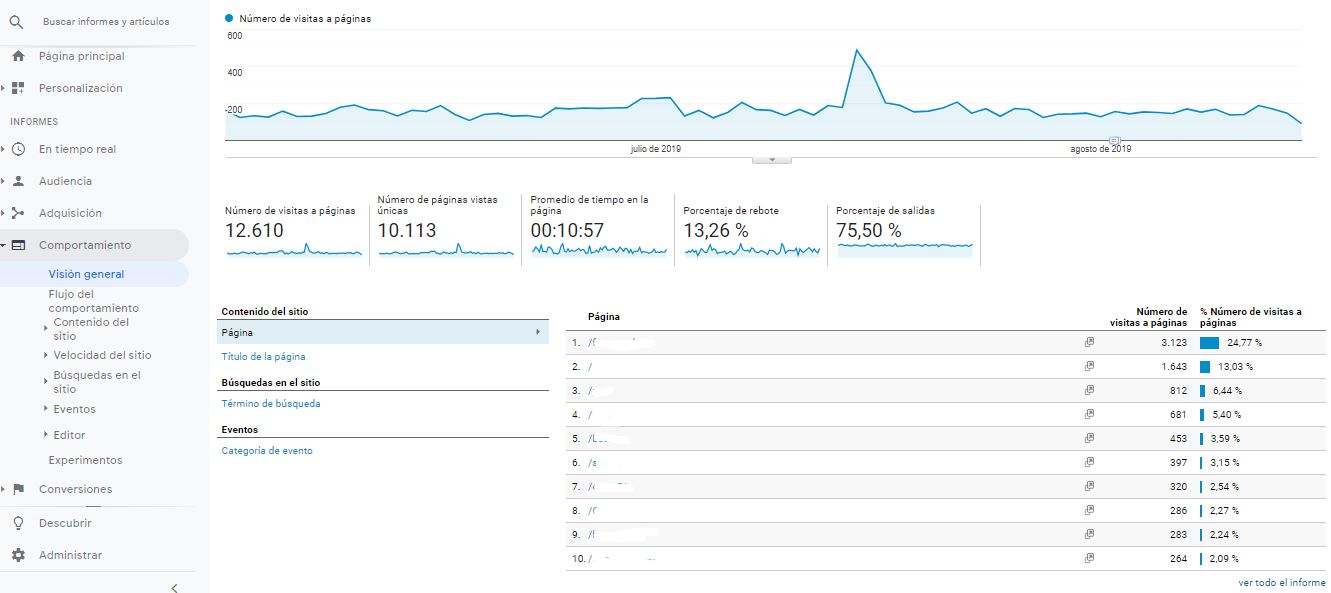Open the 320 visits row external link icon
This screenshot has width=1331, height=593.
1090,486
